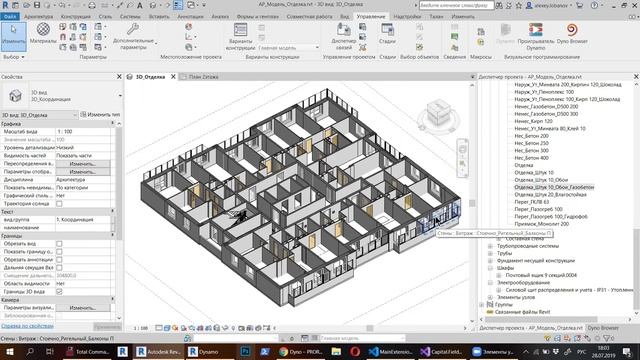The height and width of the screenshot is (360, 640).
Task: Click the Масштаб вида value 1 : 100
Action: 83,132
